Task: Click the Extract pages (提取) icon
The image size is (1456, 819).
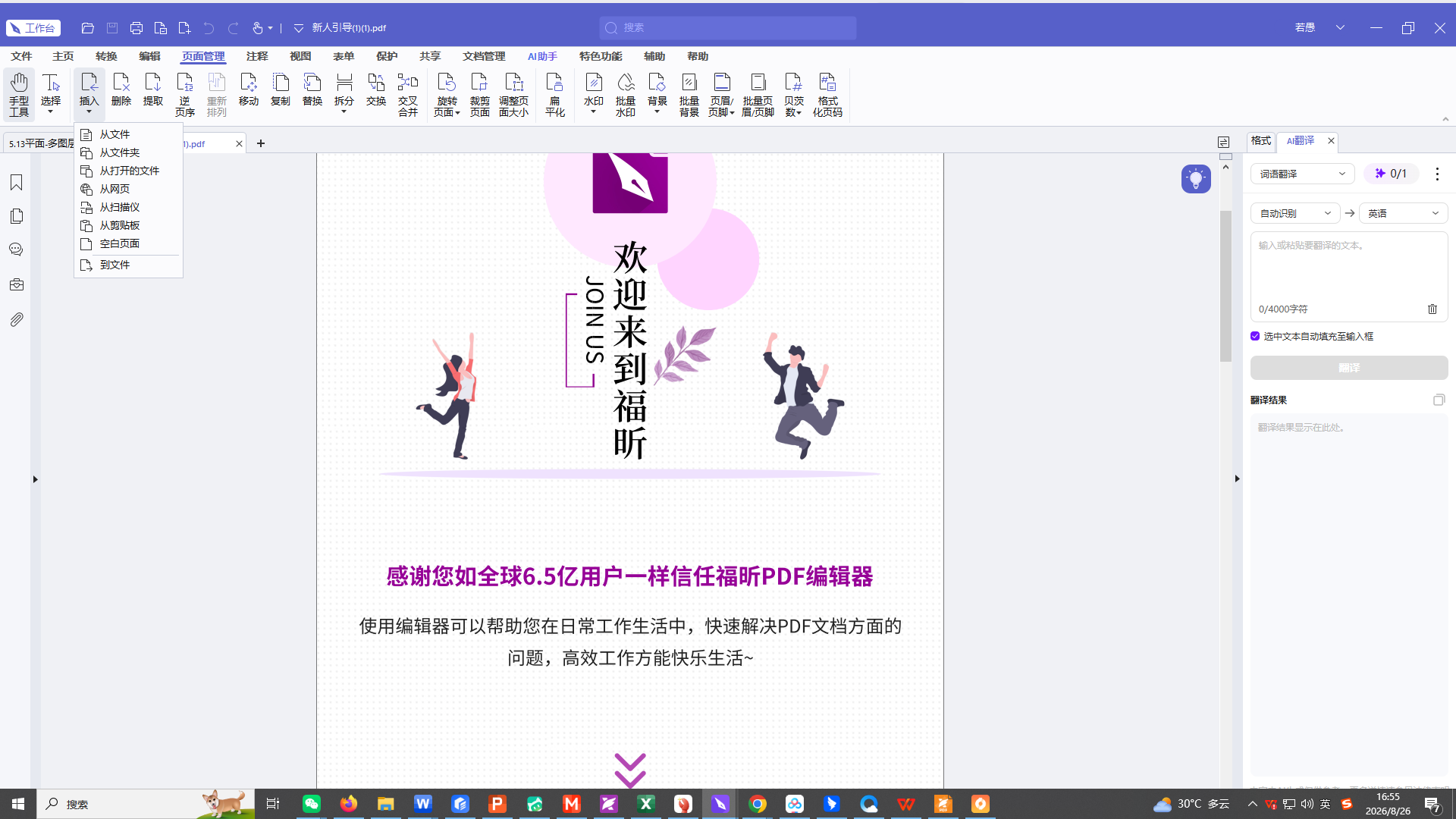Action: click(x=153, y=90)
